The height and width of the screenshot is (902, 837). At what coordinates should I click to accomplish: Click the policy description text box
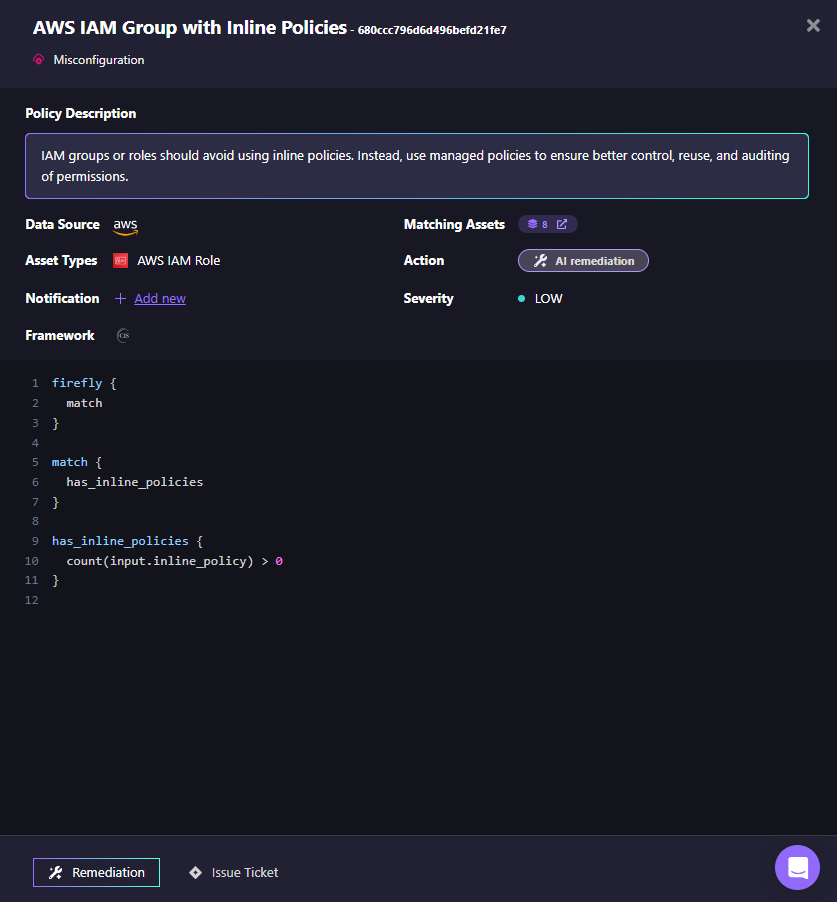pos(416,166)
